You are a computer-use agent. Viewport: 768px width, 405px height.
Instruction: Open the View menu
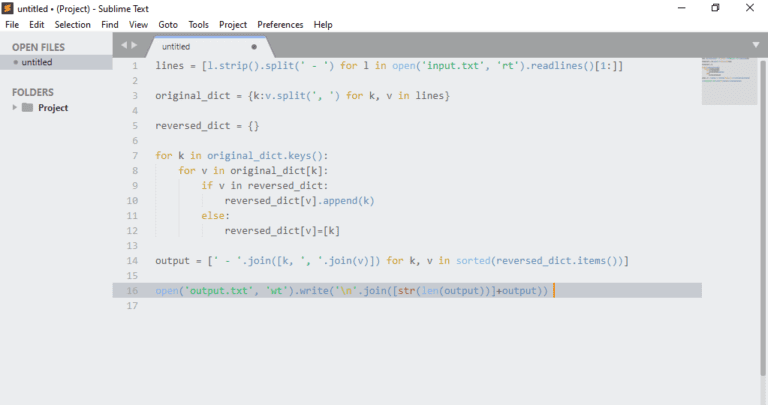point(138,24)
